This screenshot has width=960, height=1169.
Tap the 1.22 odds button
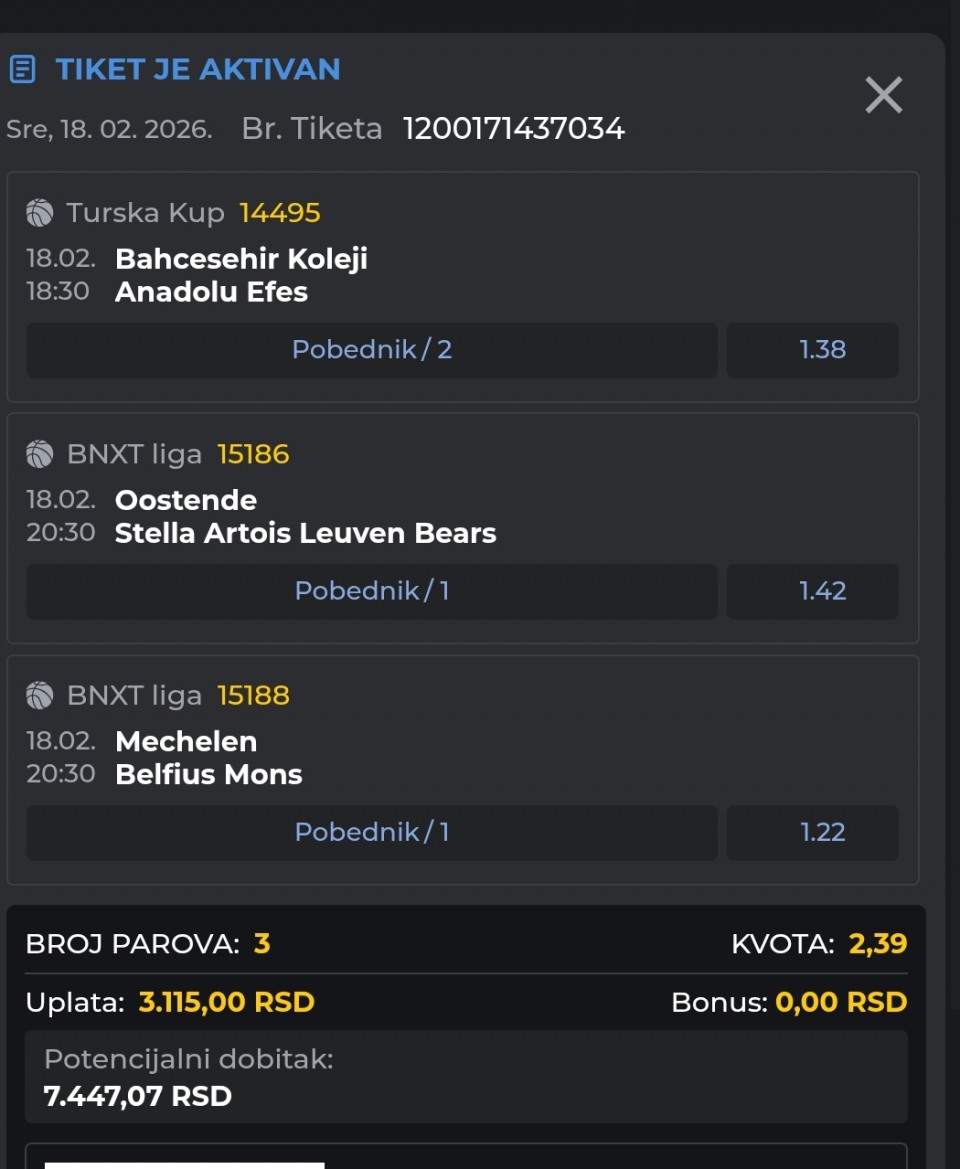822,832
